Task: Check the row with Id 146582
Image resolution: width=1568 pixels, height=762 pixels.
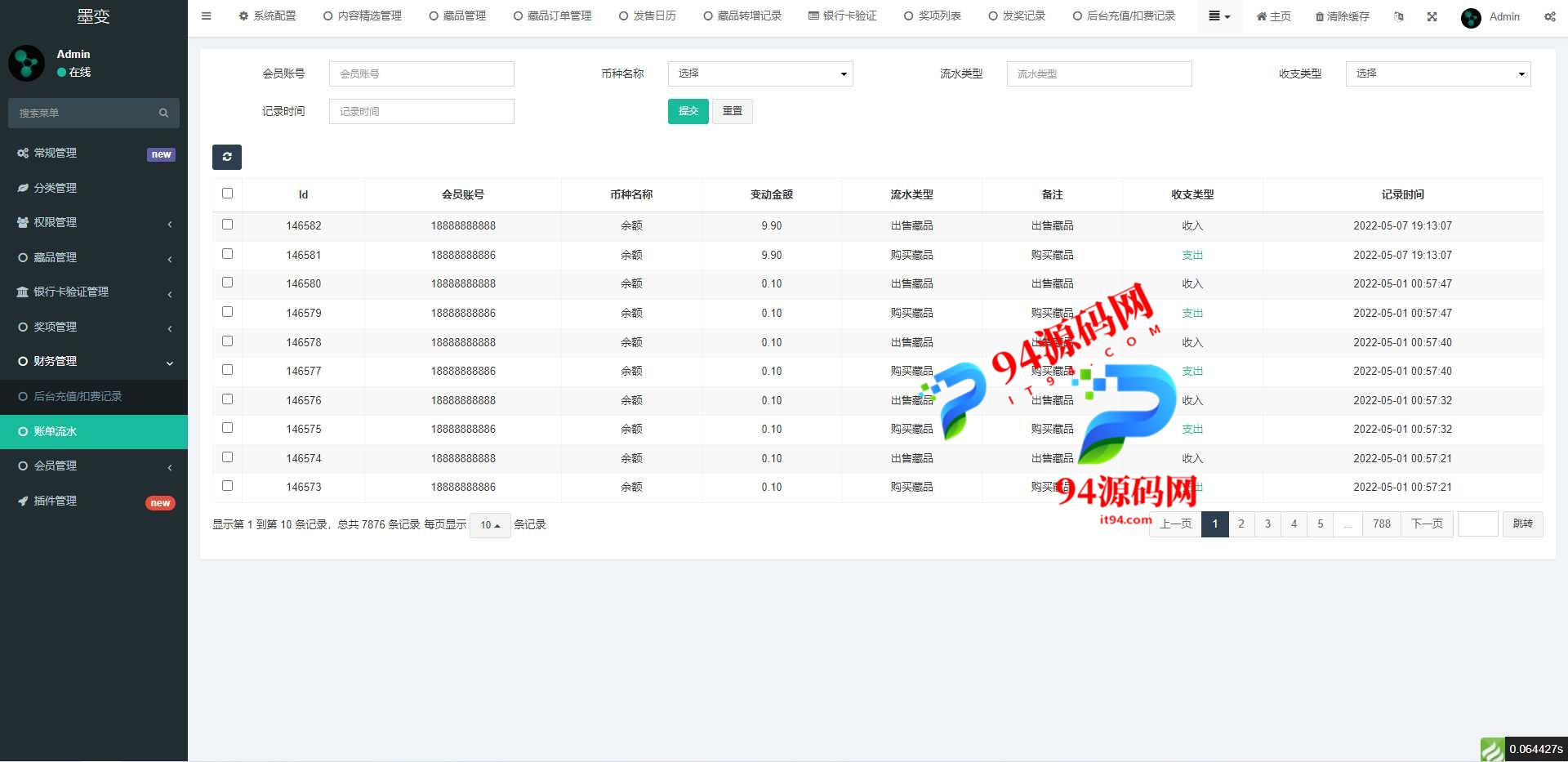Action: [x=227, y=225]
